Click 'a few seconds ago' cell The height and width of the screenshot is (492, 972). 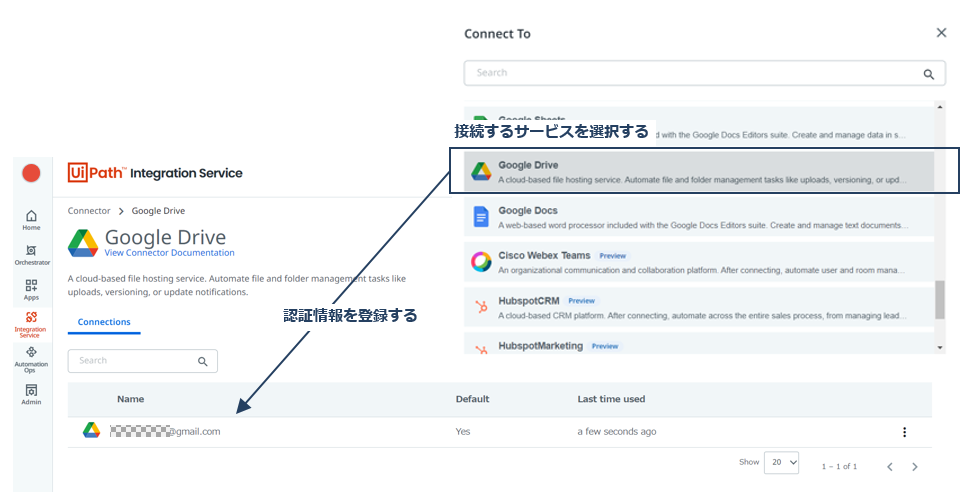pyautogui.click(x=617, y=431)
